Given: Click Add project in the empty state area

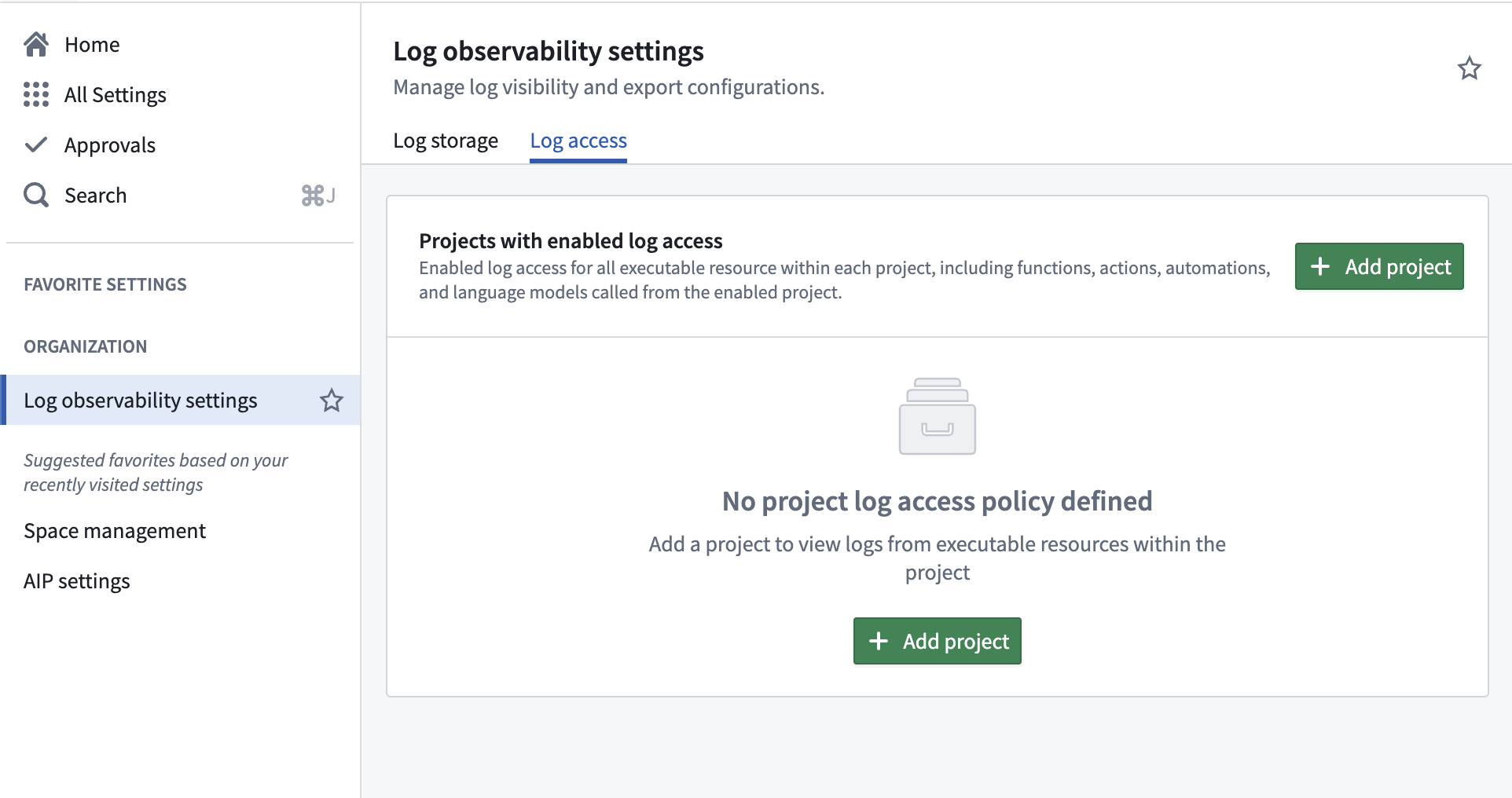Looking at the screenshot, I should point(937,641).
